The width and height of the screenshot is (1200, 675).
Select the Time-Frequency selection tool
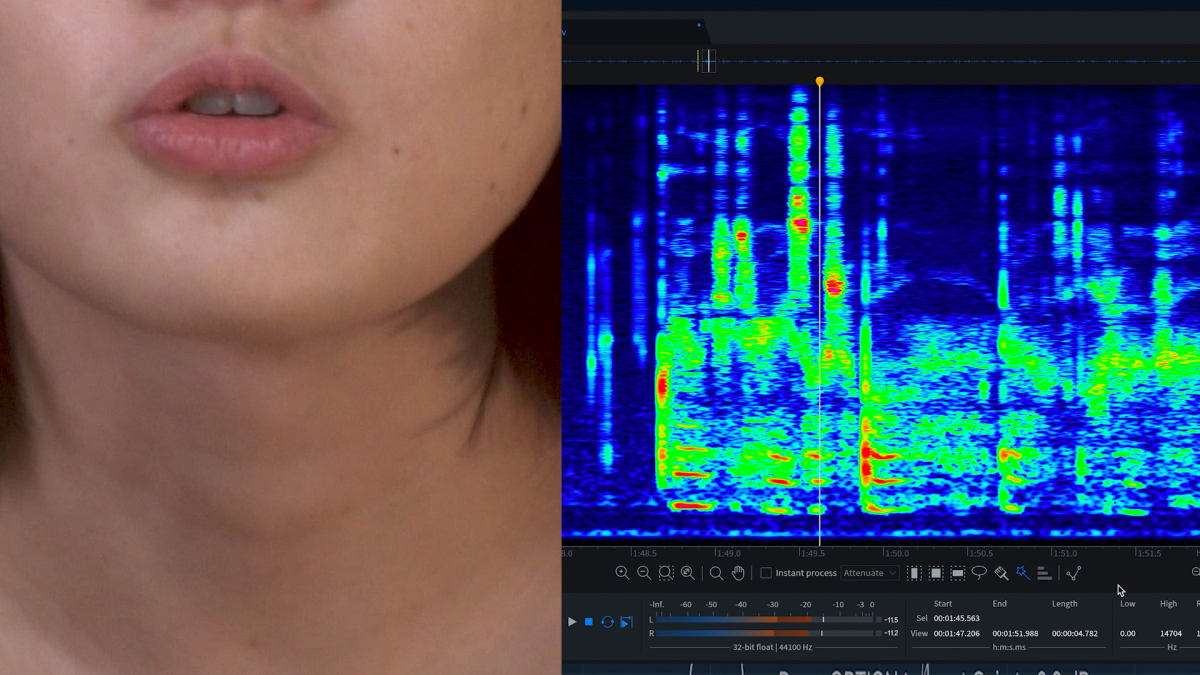click(x=936, y=573)
